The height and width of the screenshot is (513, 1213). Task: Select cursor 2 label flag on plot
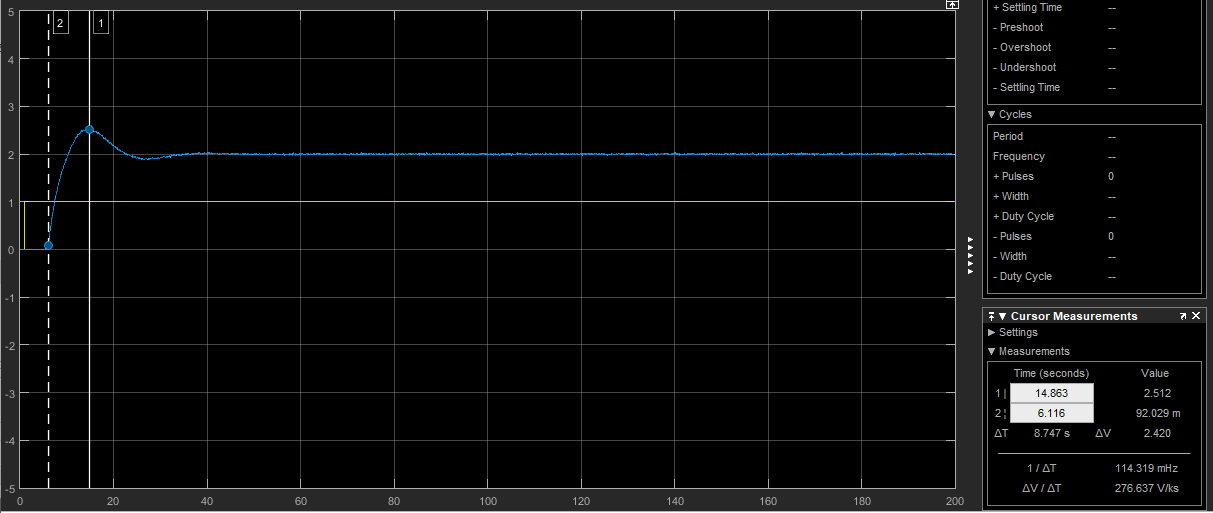click(x=60, y=23)
